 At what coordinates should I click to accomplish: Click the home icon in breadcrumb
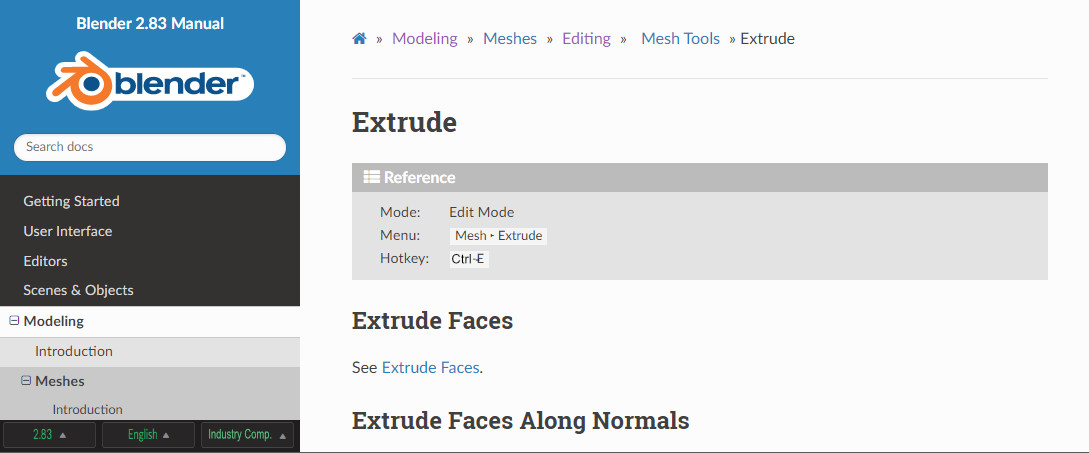coord(359,39)
